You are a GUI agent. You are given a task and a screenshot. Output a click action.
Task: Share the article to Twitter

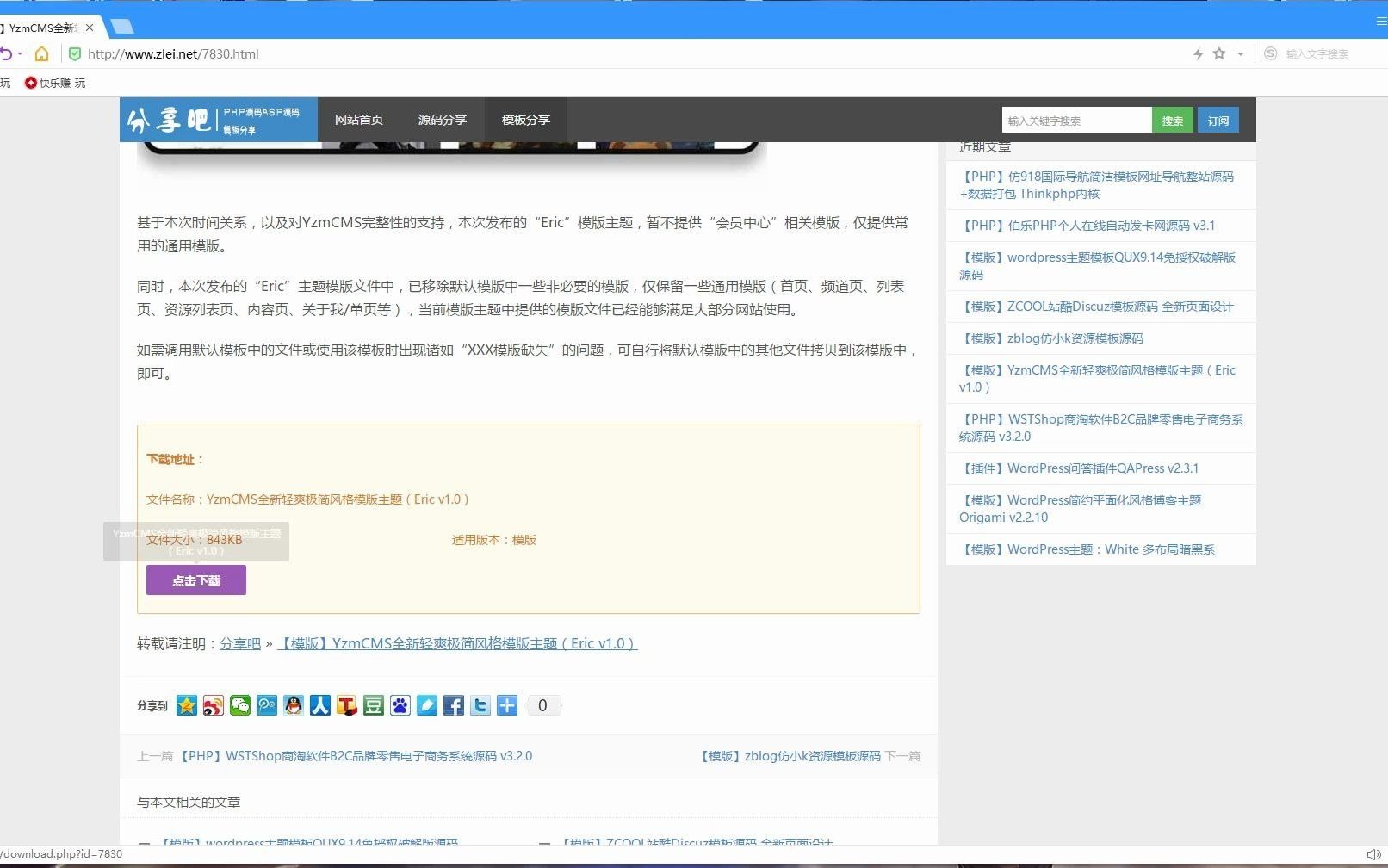(480, 706)
